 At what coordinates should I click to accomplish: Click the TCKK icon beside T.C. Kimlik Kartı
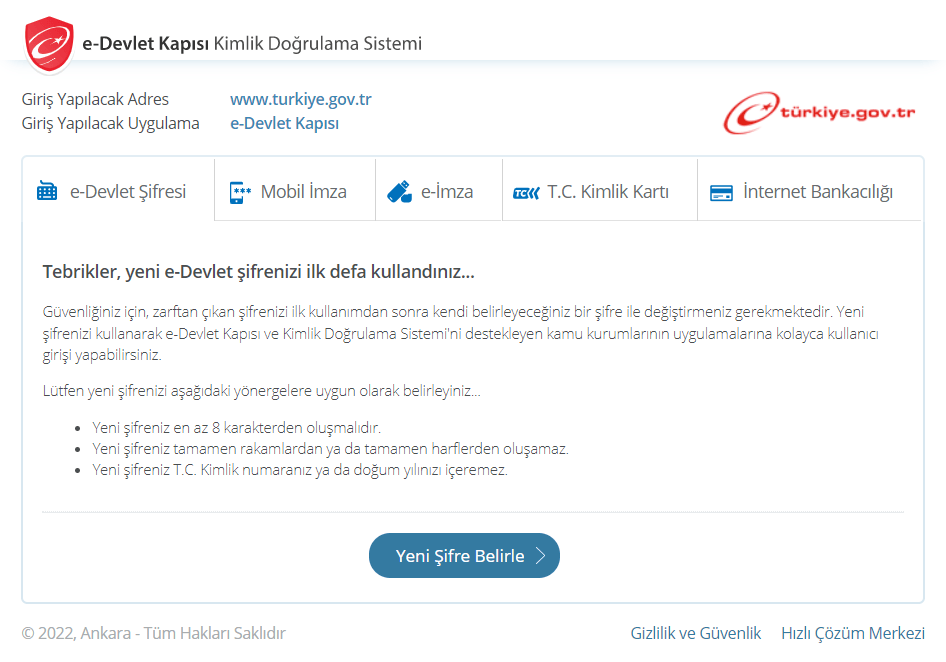click(525, 193)
